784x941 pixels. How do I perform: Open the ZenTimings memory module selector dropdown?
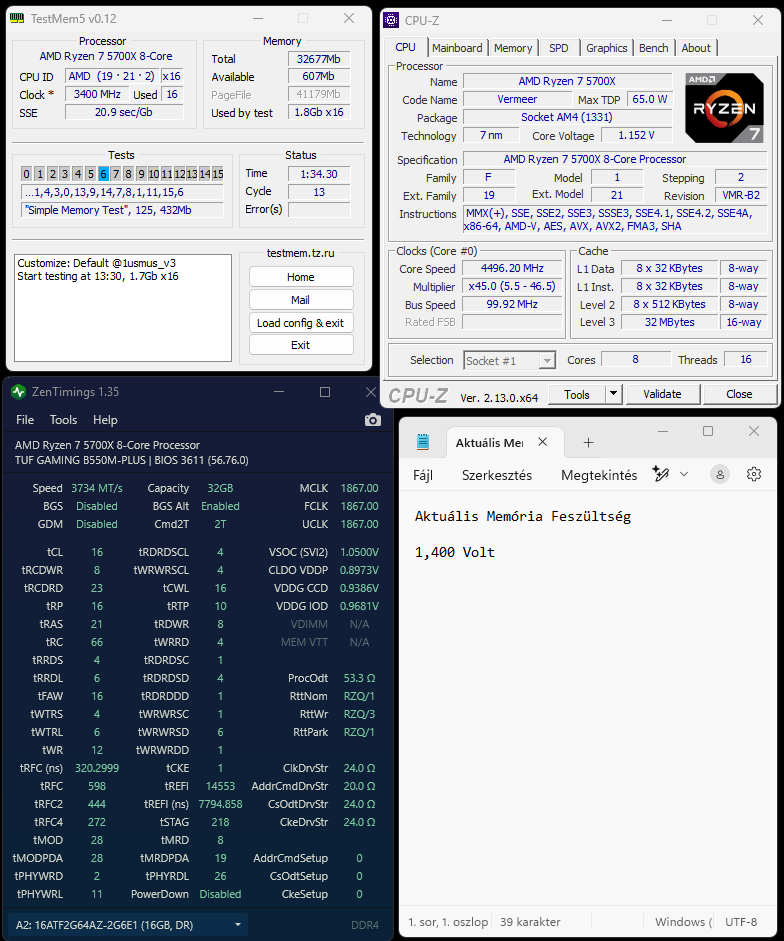[128, 925]
